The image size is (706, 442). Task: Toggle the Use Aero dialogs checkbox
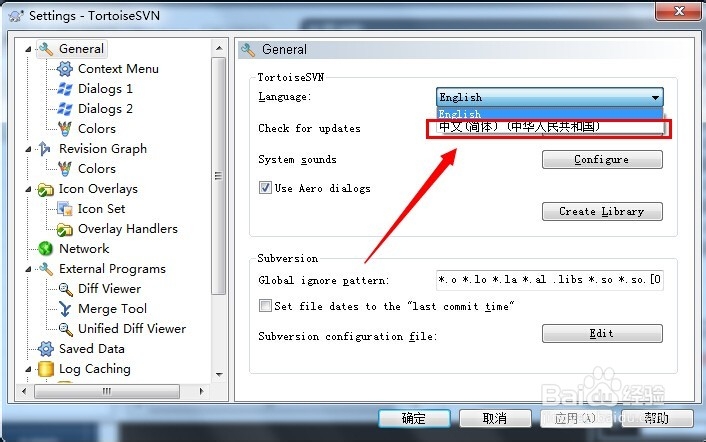click(265, 188)
